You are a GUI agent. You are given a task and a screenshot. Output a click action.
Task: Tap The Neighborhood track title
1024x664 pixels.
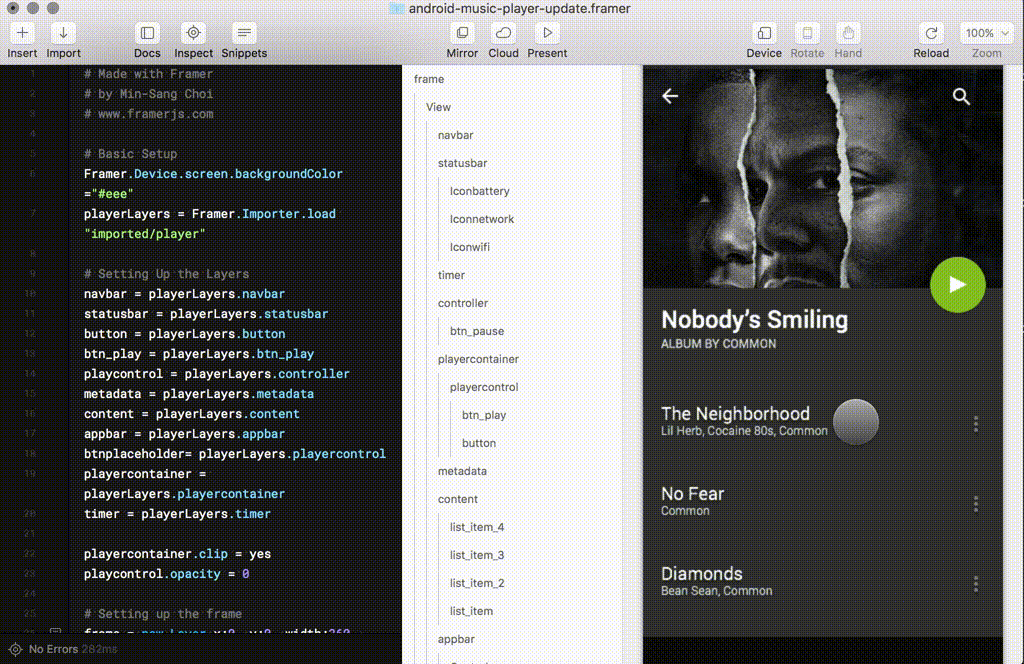[x=735, y=414]
